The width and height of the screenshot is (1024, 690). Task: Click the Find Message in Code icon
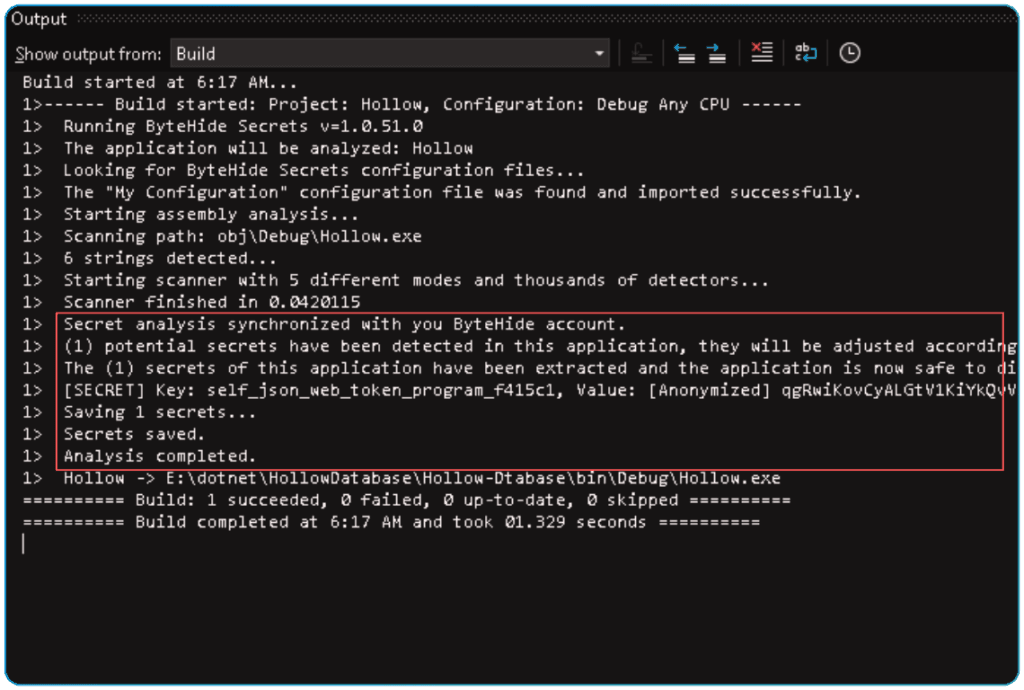(x=641, y=53)
